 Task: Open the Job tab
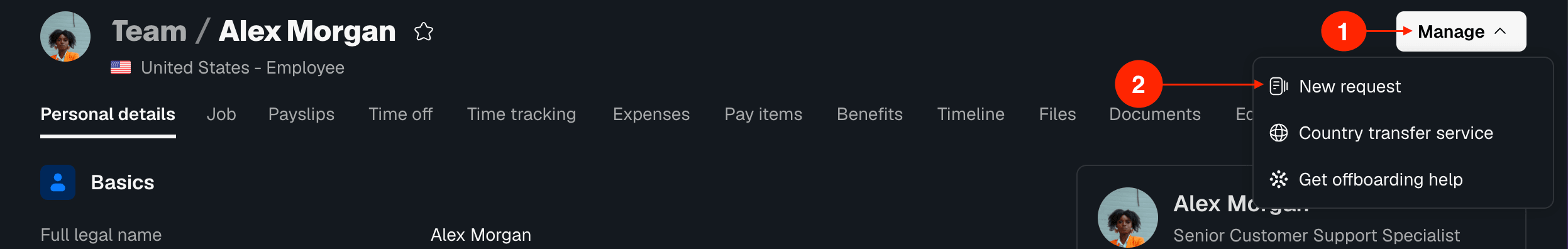[x=221, y=114]
